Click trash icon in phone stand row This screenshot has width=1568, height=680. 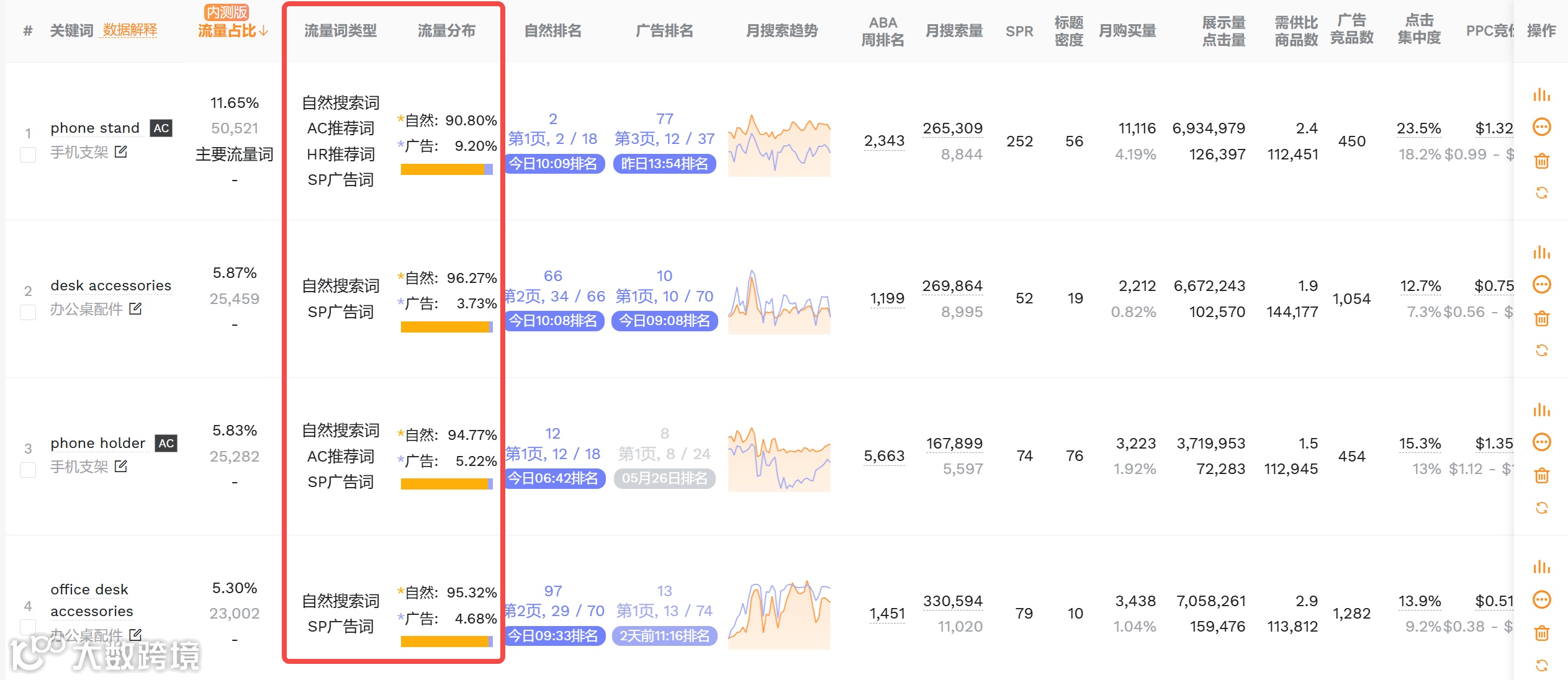[x=1541, y=161]
